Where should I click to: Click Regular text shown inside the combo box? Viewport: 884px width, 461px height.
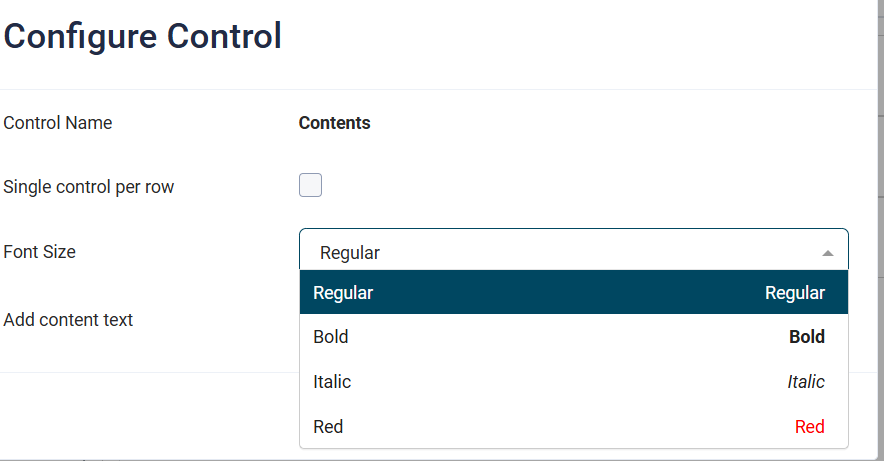click(350, 253)
